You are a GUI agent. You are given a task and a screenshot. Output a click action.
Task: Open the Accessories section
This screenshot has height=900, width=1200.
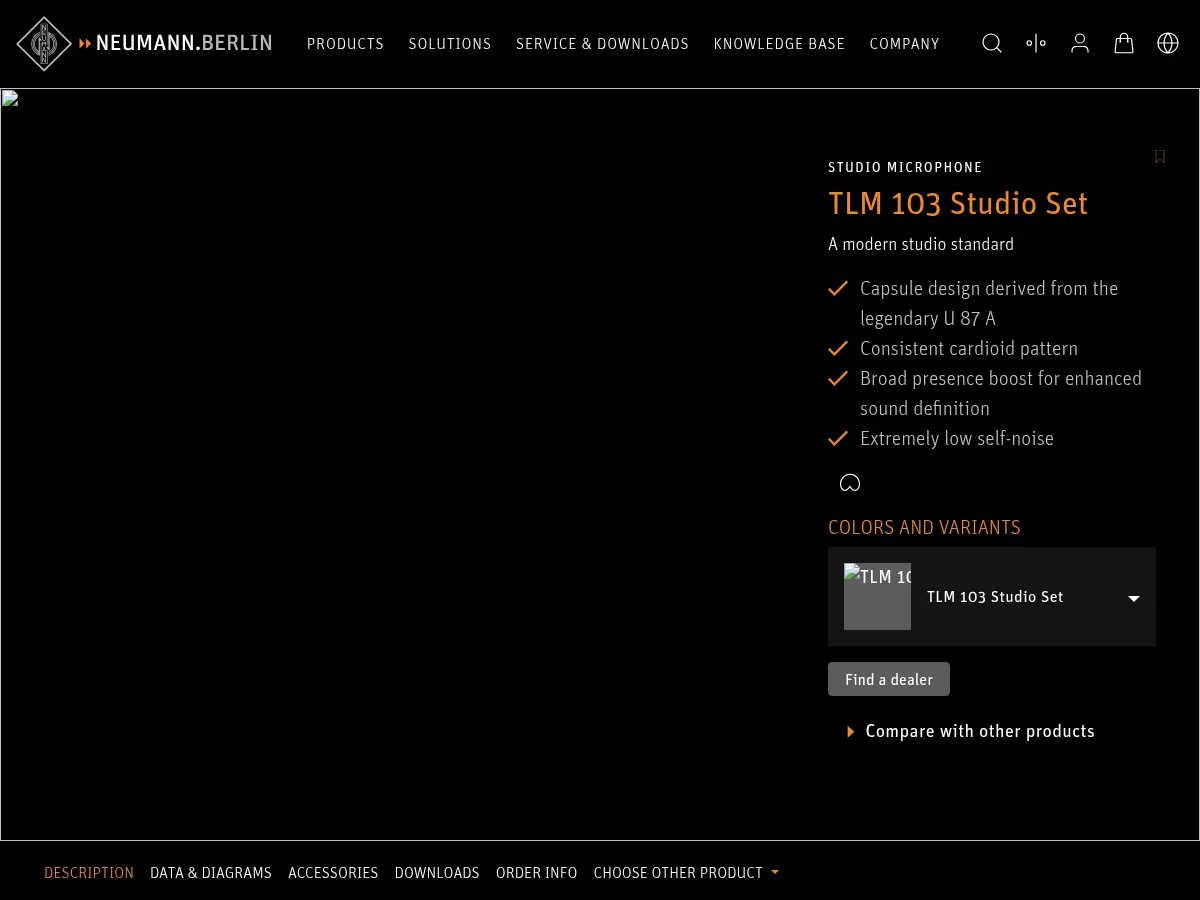pos(333,872)
